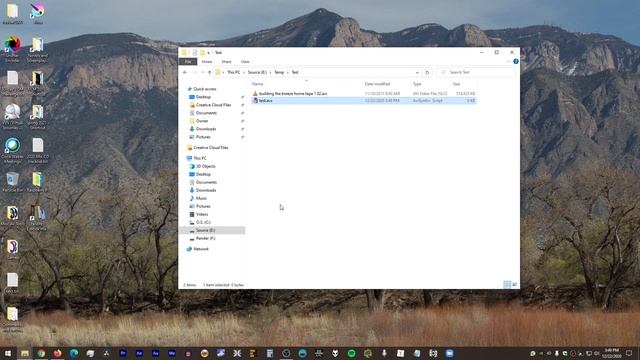Launch Premiere Pro from the taskbar
Screen dimensions: 640x360
[x=123, y=353]
